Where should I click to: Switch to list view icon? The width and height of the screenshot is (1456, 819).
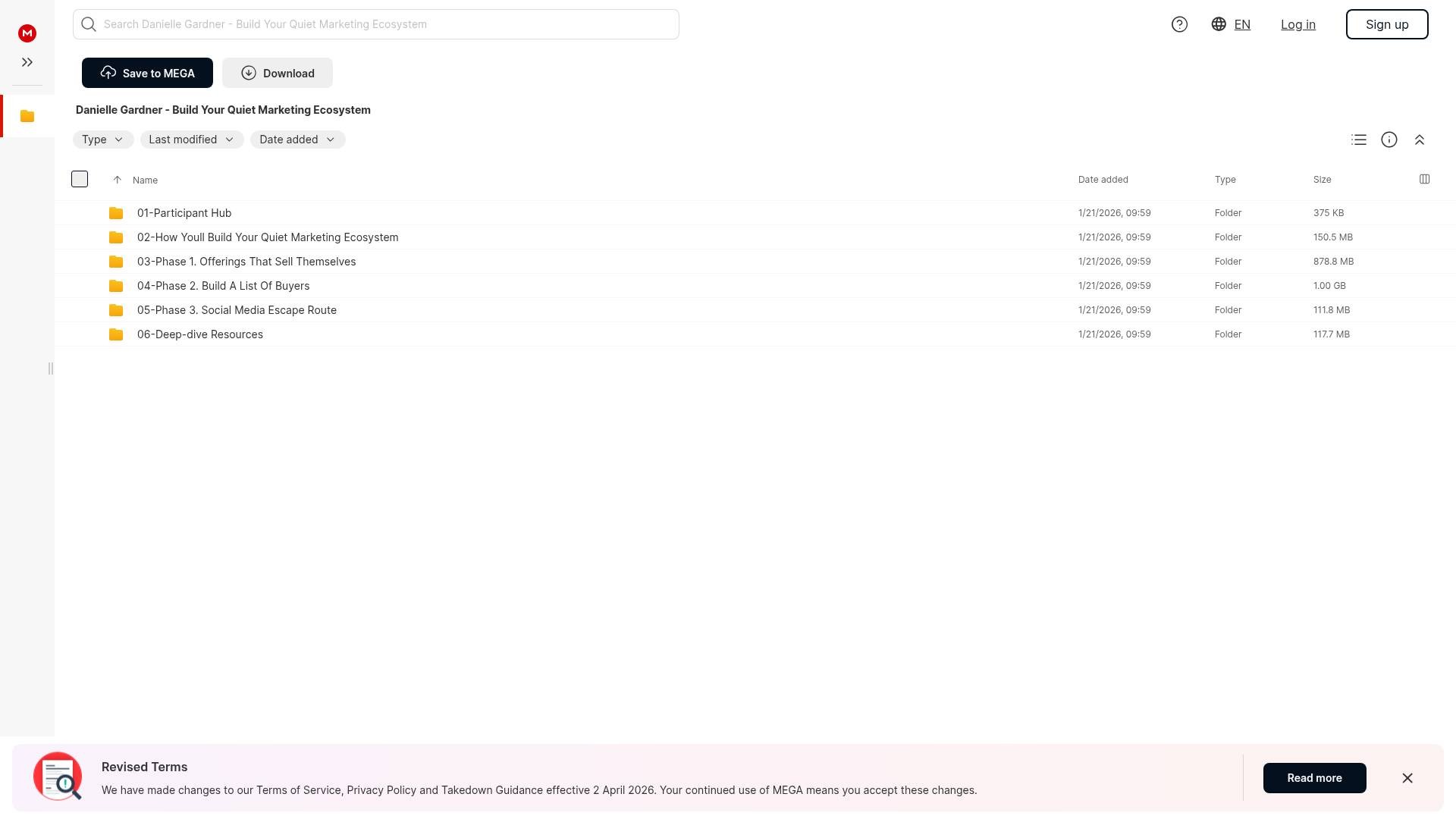pos(1359,140)
